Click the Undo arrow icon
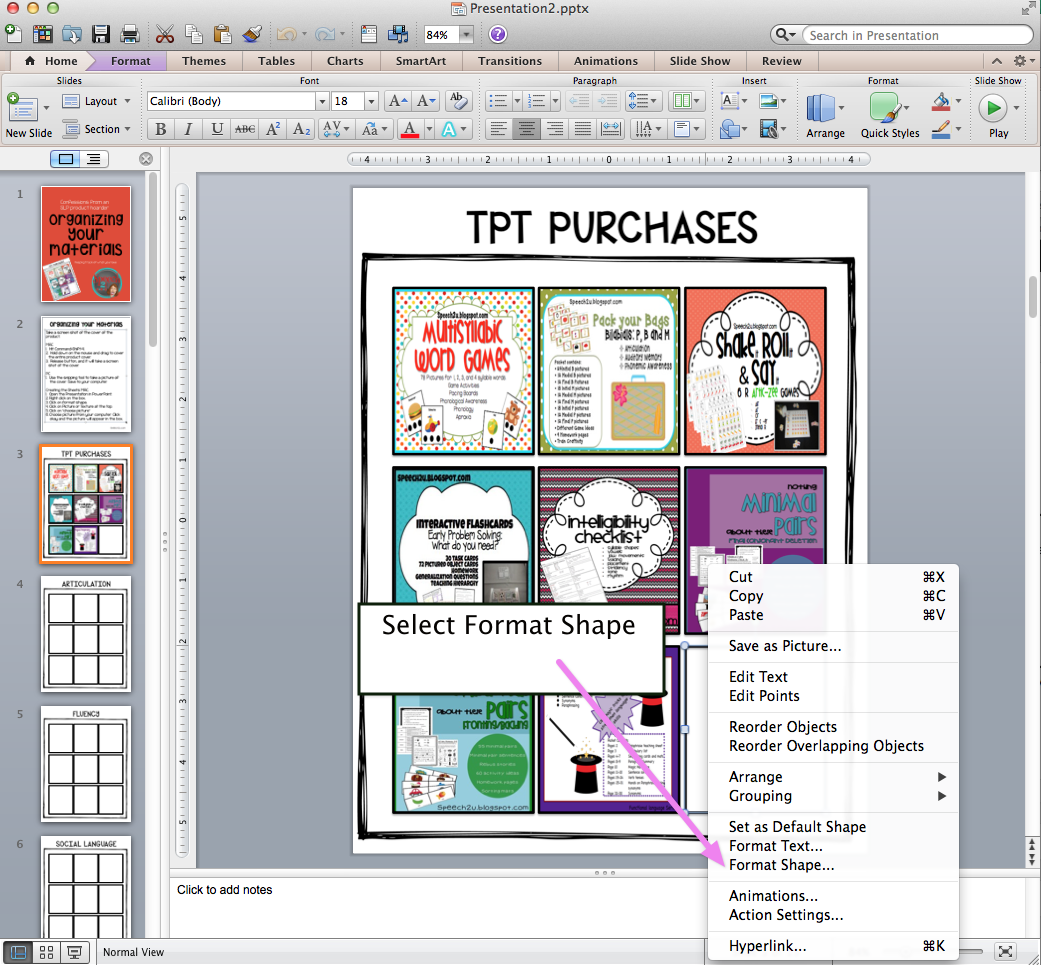Image resolution: width=1041 pixels, height=965 pixels. [287, 34]
